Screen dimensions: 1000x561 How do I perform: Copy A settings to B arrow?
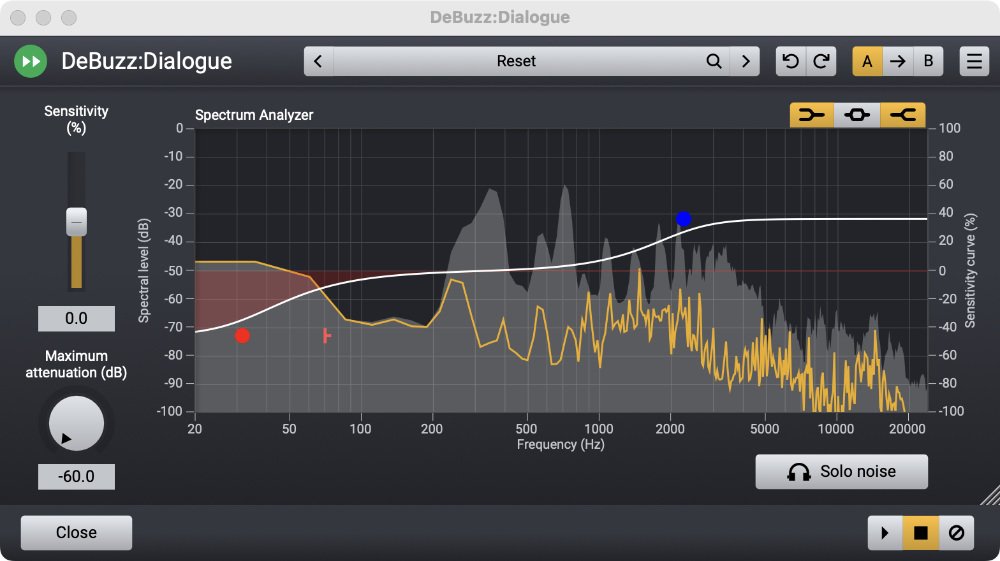click(x=898, y=61)
